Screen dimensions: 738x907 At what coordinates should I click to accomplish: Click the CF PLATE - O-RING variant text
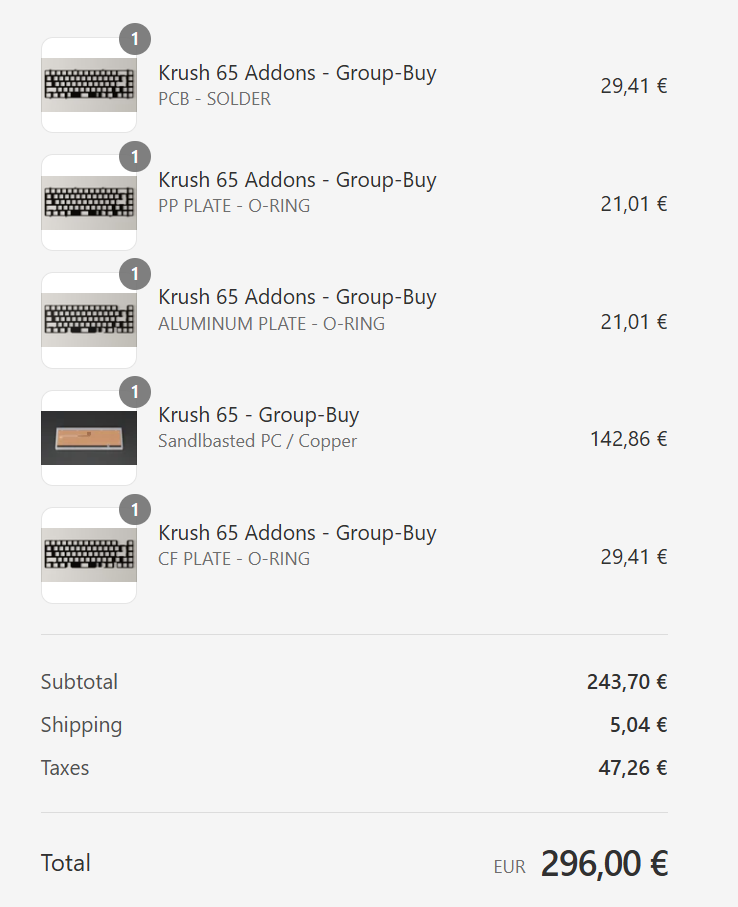point(234,559)
